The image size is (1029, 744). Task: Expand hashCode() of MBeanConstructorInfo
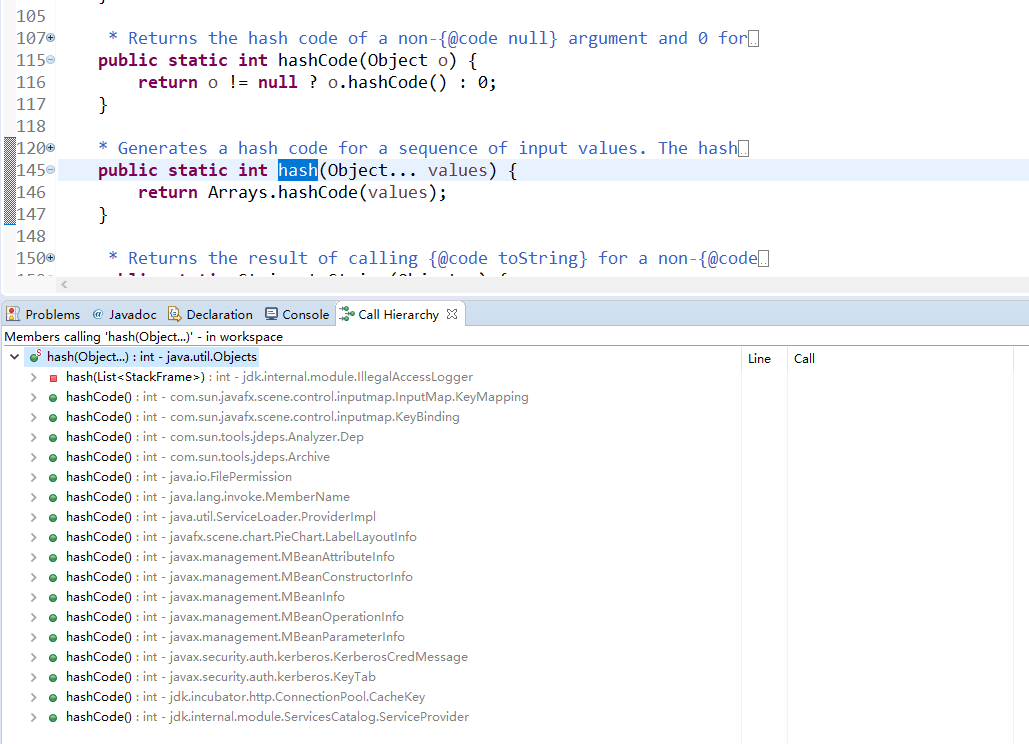(33, 577)
